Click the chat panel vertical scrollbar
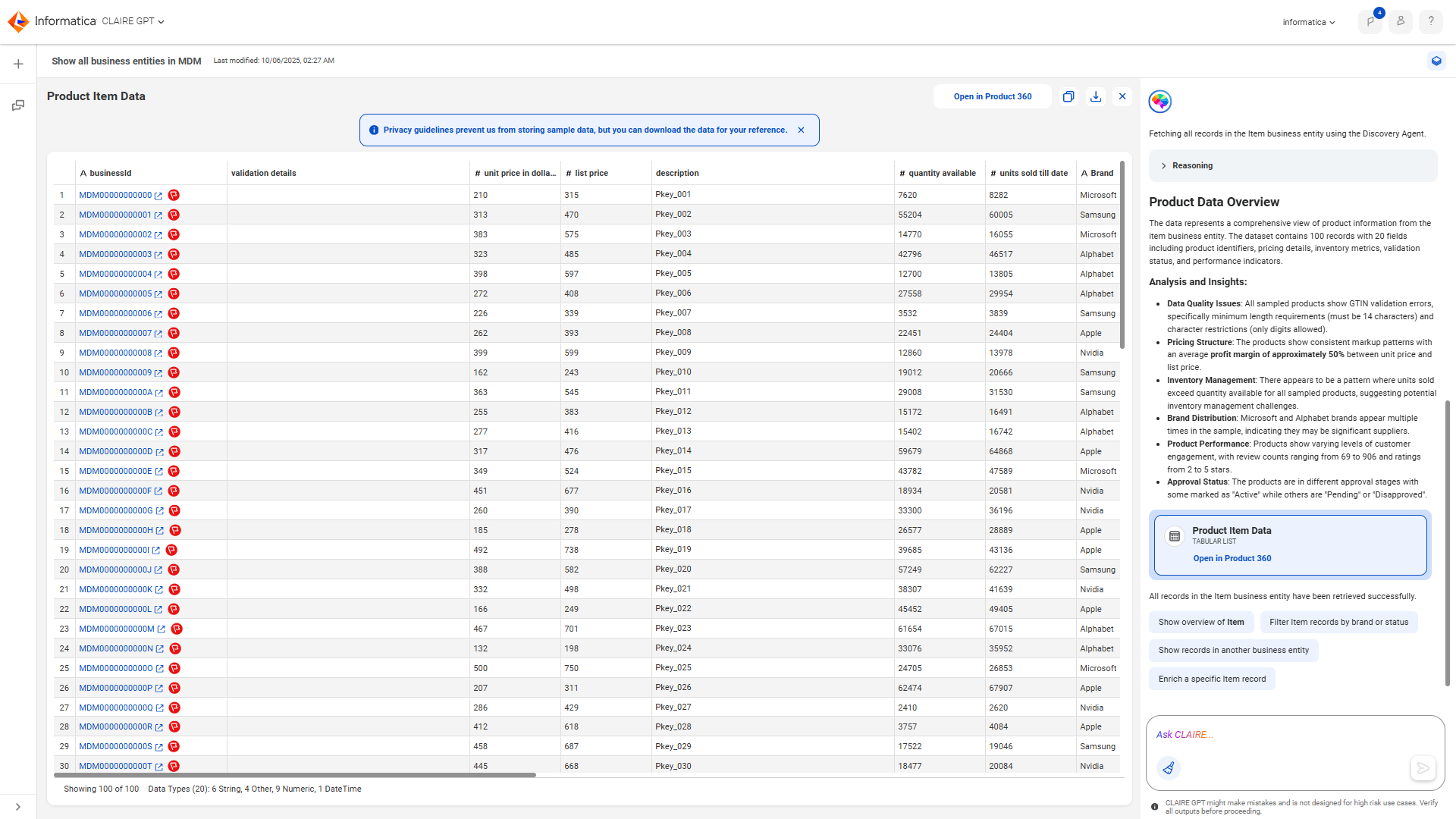The height and width of the screenshot is (819, 1456). click(1447, 543)
